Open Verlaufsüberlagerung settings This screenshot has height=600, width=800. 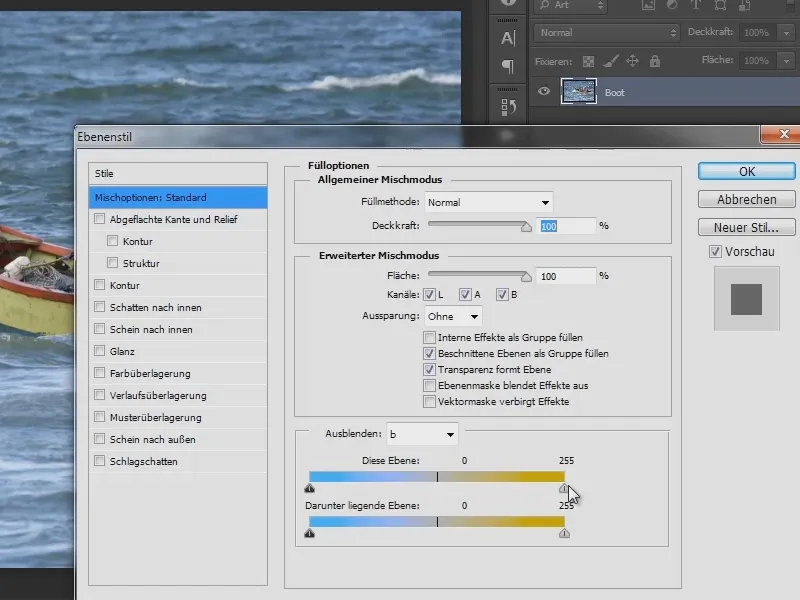[158, 395]
